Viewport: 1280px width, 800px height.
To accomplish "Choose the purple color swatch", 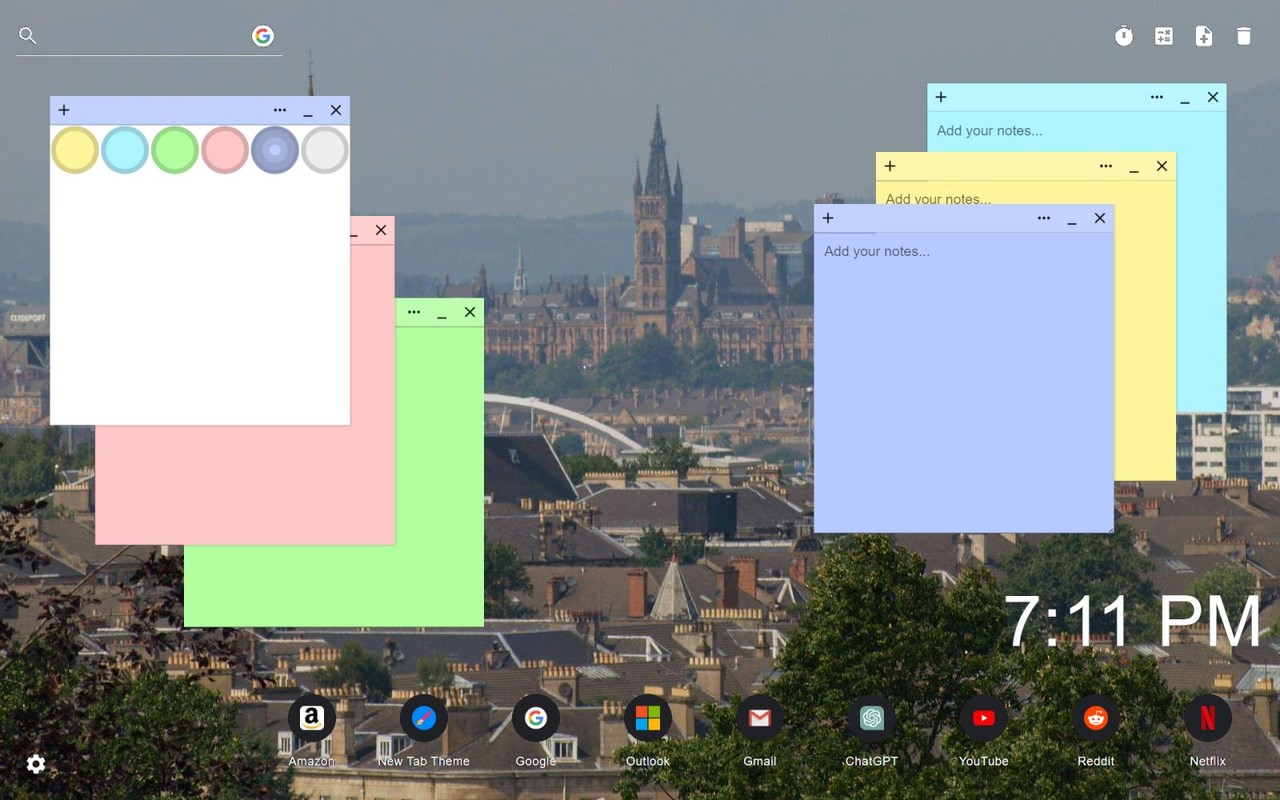I will (x=275, y=150).
